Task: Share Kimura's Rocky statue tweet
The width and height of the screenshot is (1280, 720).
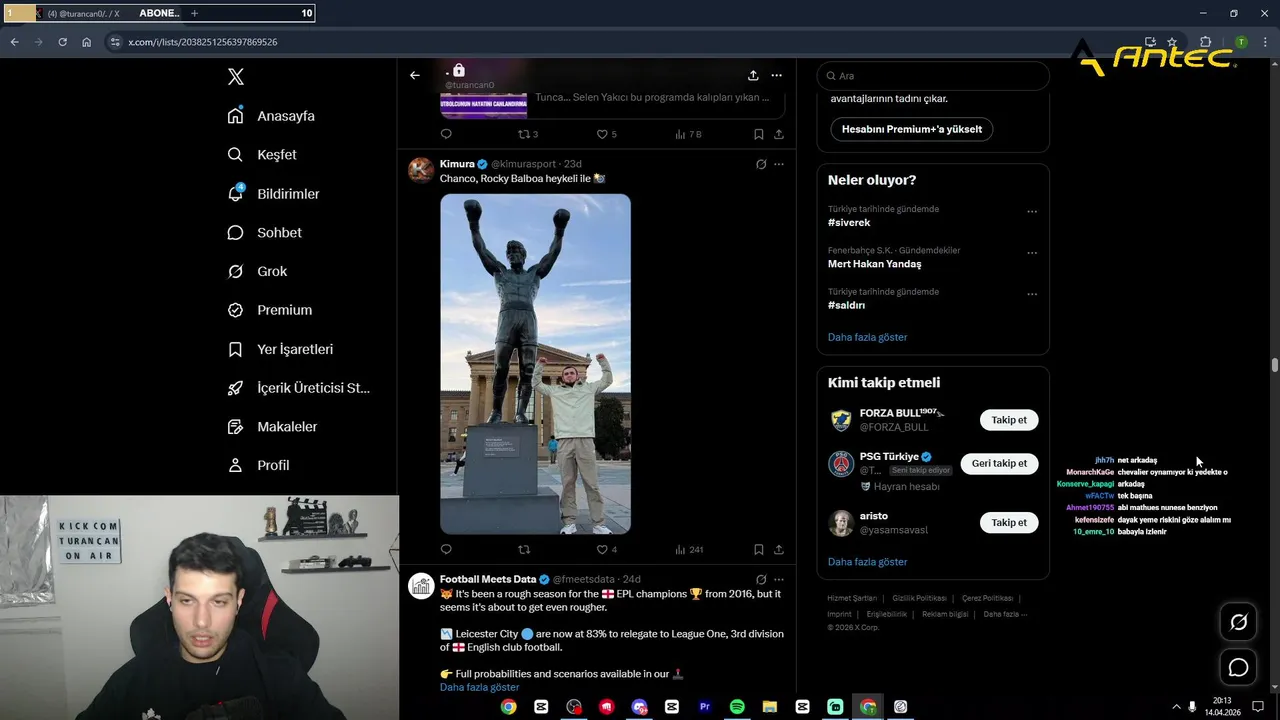Action: [779, 549]
